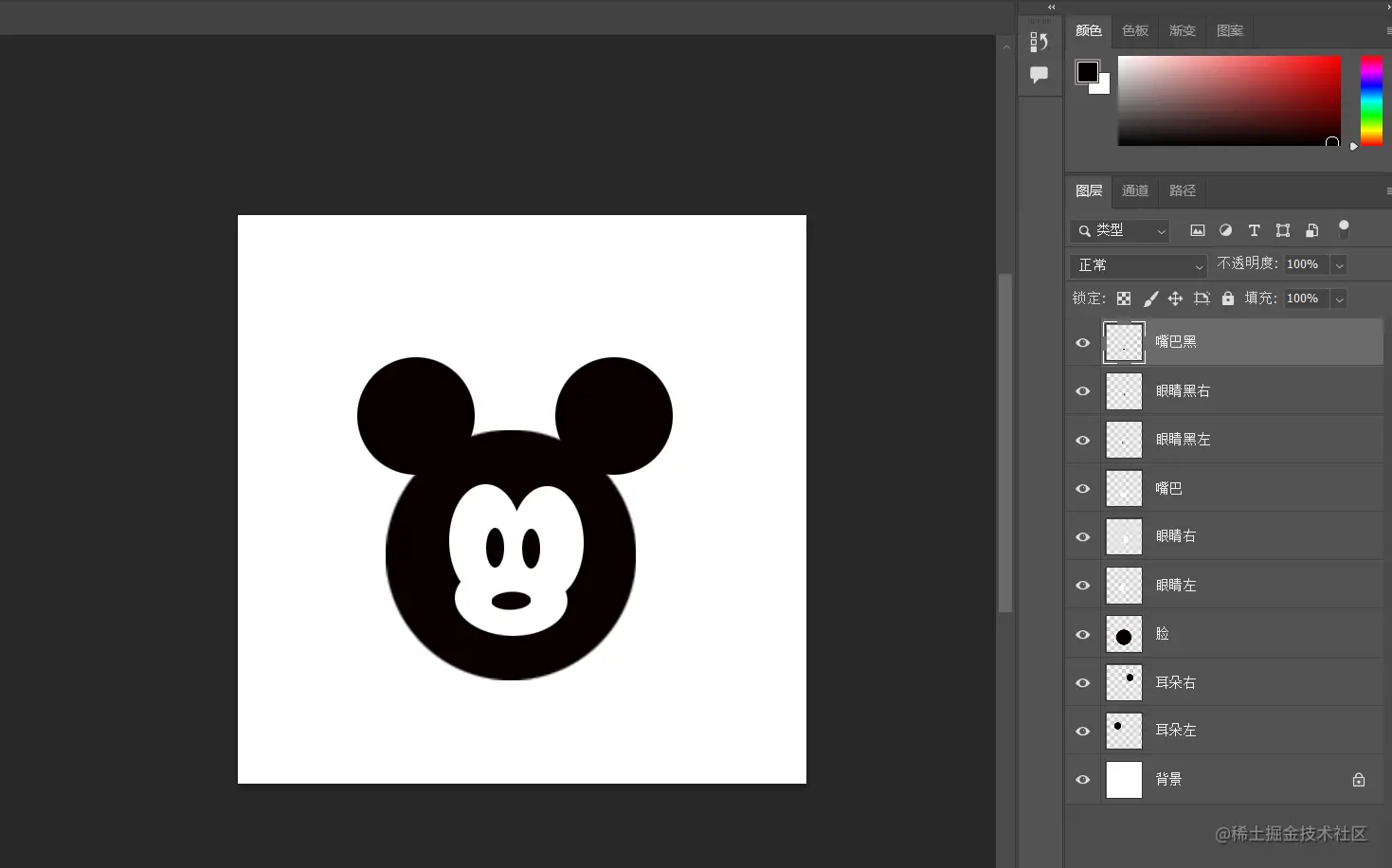Collapse panels with double-arrow icon

tap(1051, 7)
